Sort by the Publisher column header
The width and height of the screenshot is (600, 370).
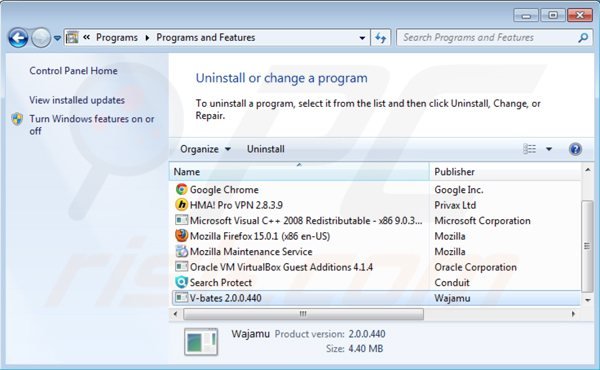pos(505,172)
